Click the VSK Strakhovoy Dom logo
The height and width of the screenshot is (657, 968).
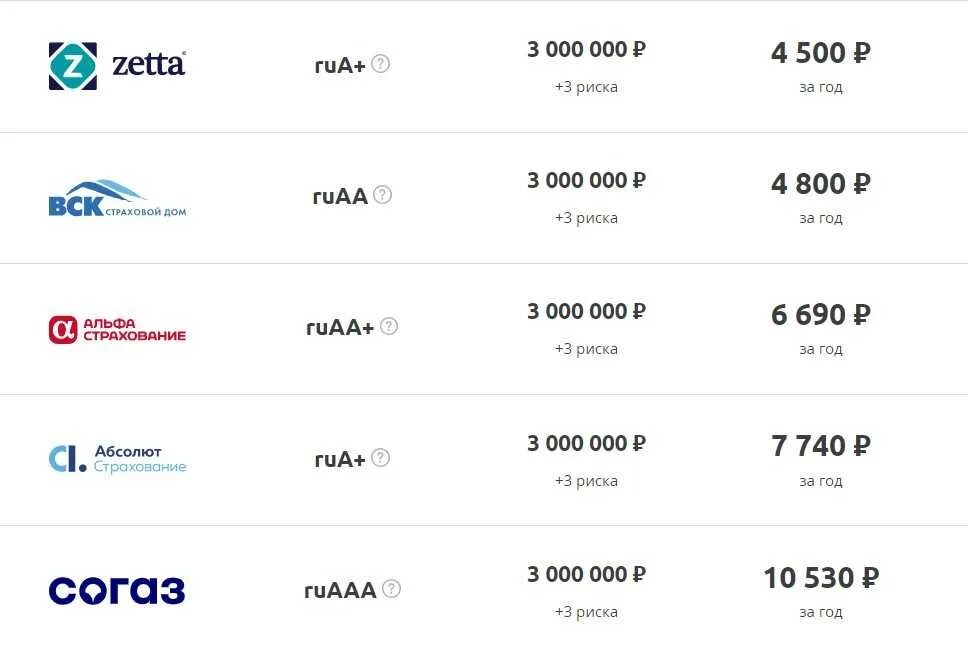(x=117, y=198)
